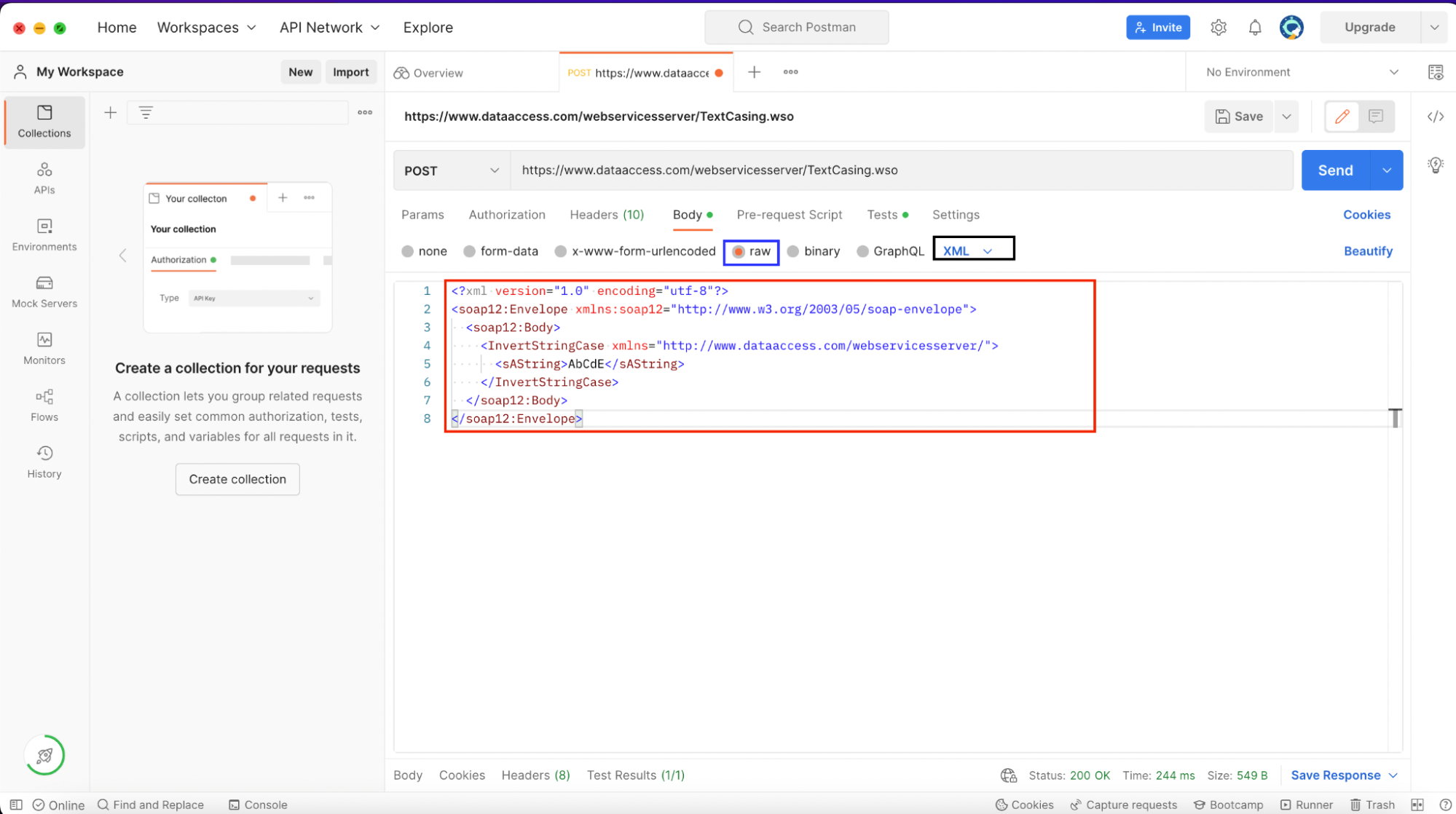Expand the XML format dropdown
Image resolution: width=1456 pixels, height=814 pixels.
[969, 251]
